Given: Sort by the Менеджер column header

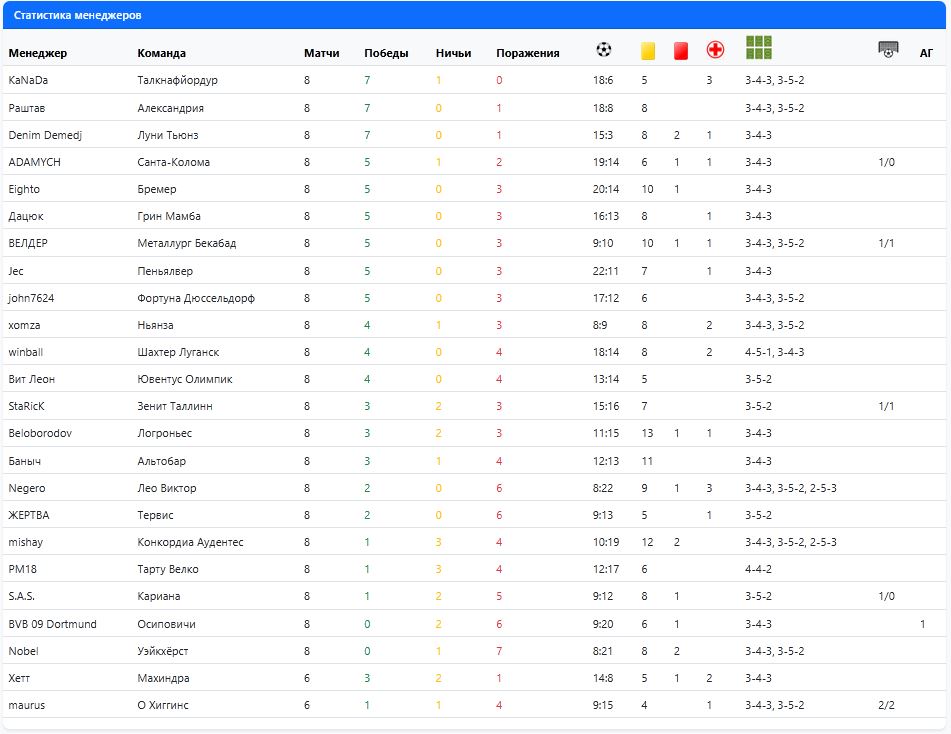Looking at the screenshot, I should 38,53.
